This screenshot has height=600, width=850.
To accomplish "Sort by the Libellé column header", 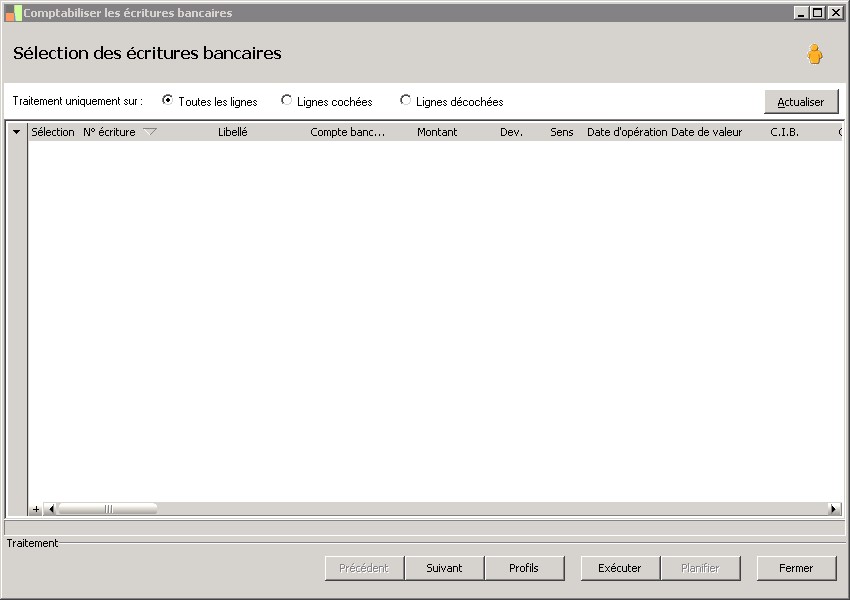I will point(233,132).
